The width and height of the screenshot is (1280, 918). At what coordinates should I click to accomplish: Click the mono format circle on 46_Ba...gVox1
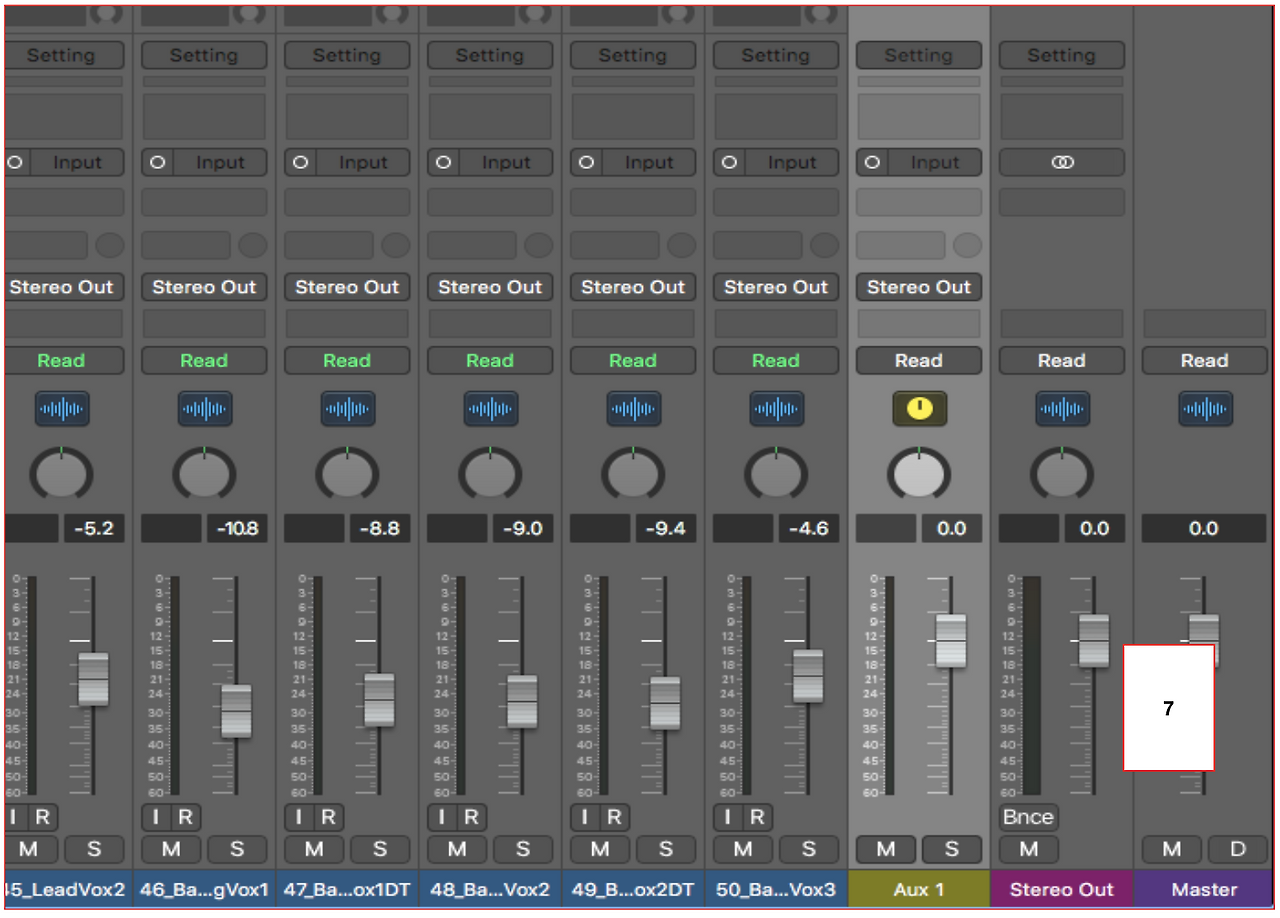(157, 162)
